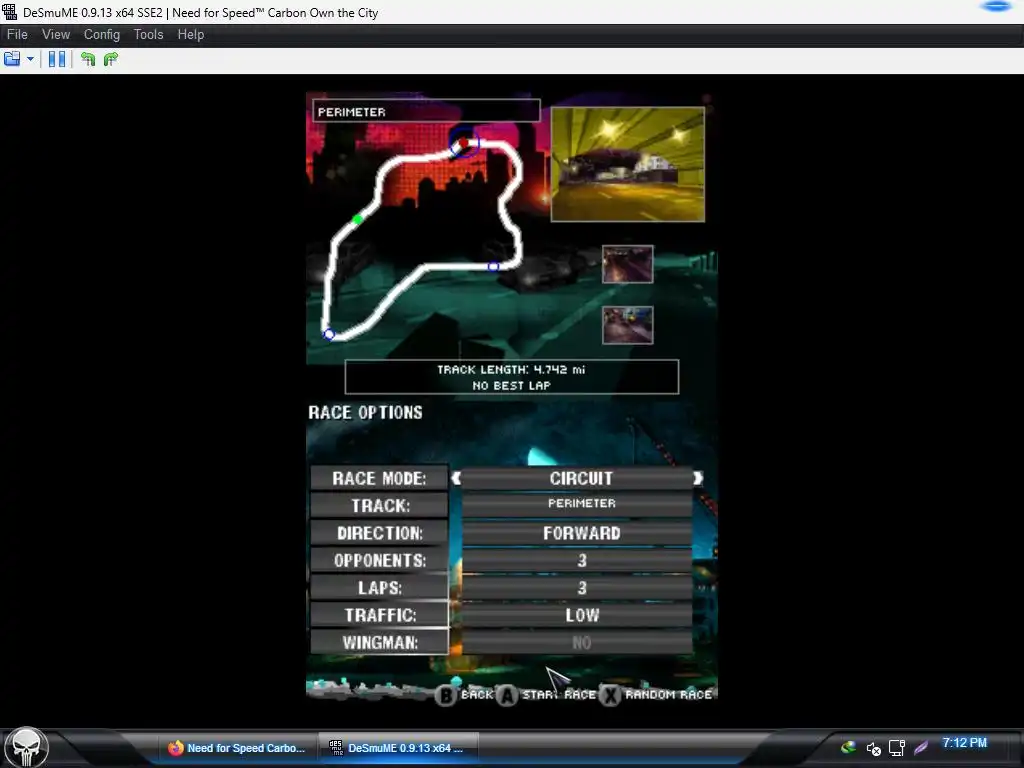The height and width of the screenshot is (768, 1024).
Task: Open the Help menu
Action: pos(191,35)
